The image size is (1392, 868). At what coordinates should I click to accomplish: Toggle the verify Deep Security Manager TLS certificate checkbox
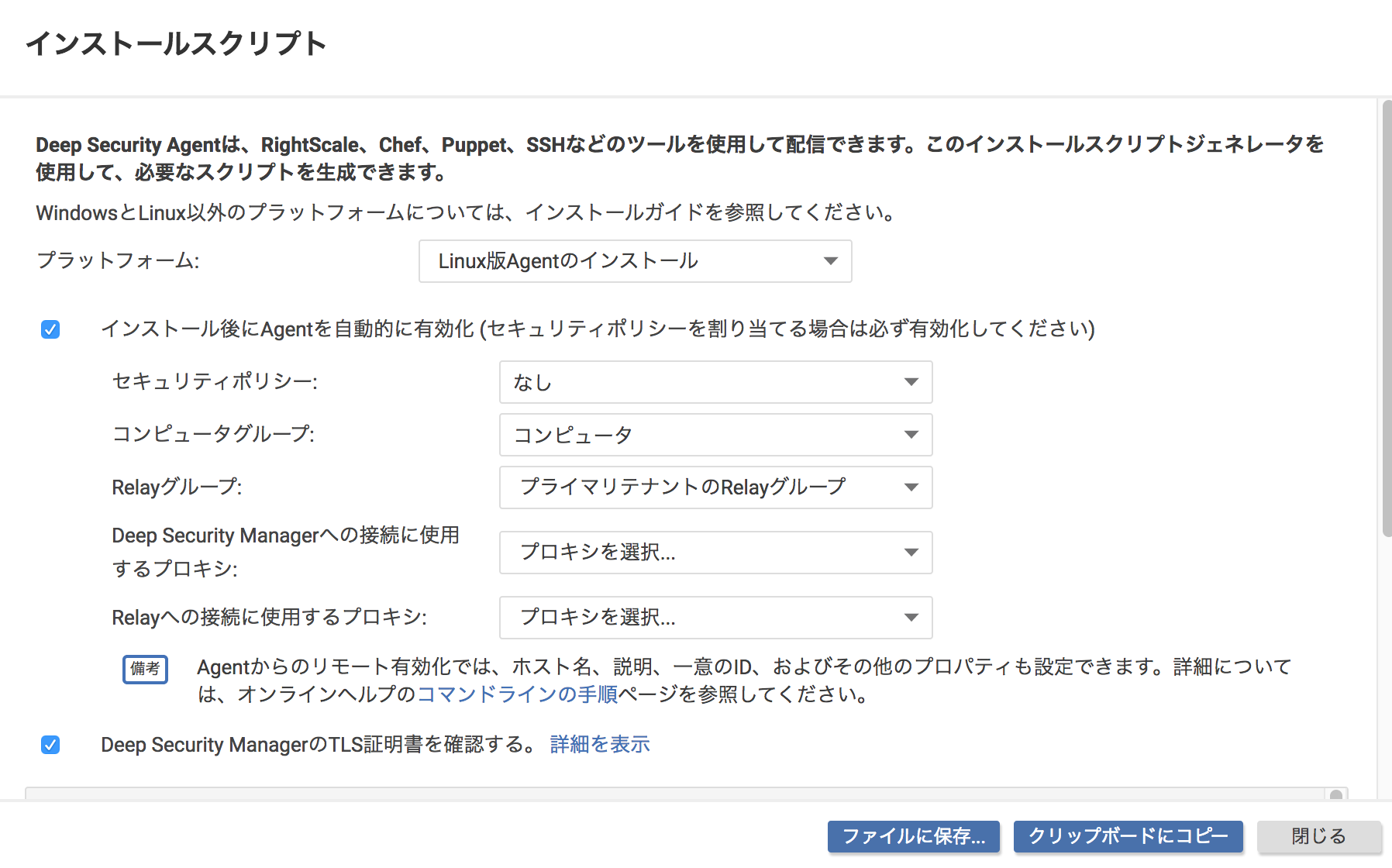[50, 745]
